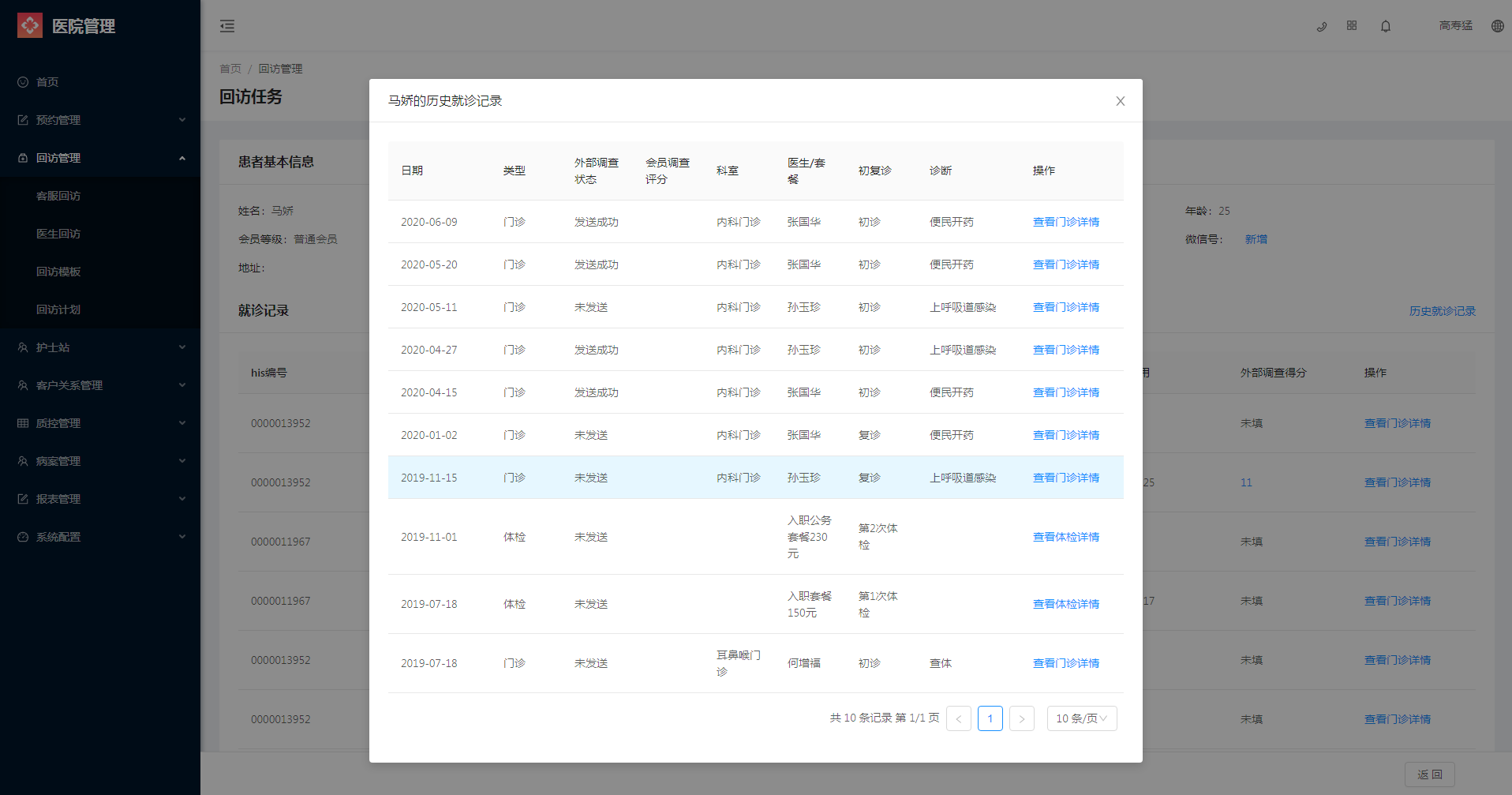Go to next page arrow
Screen dimensions: 1512x795
click(1022, 718)
